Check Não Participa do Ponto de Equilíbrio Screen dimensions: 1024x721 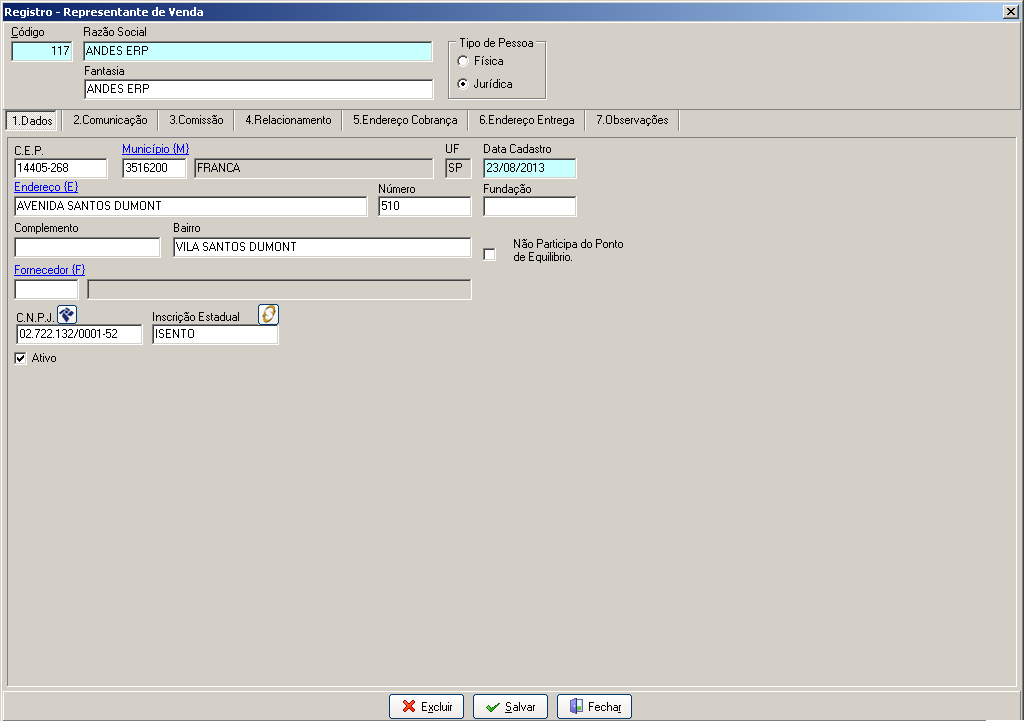coord(489,254)
